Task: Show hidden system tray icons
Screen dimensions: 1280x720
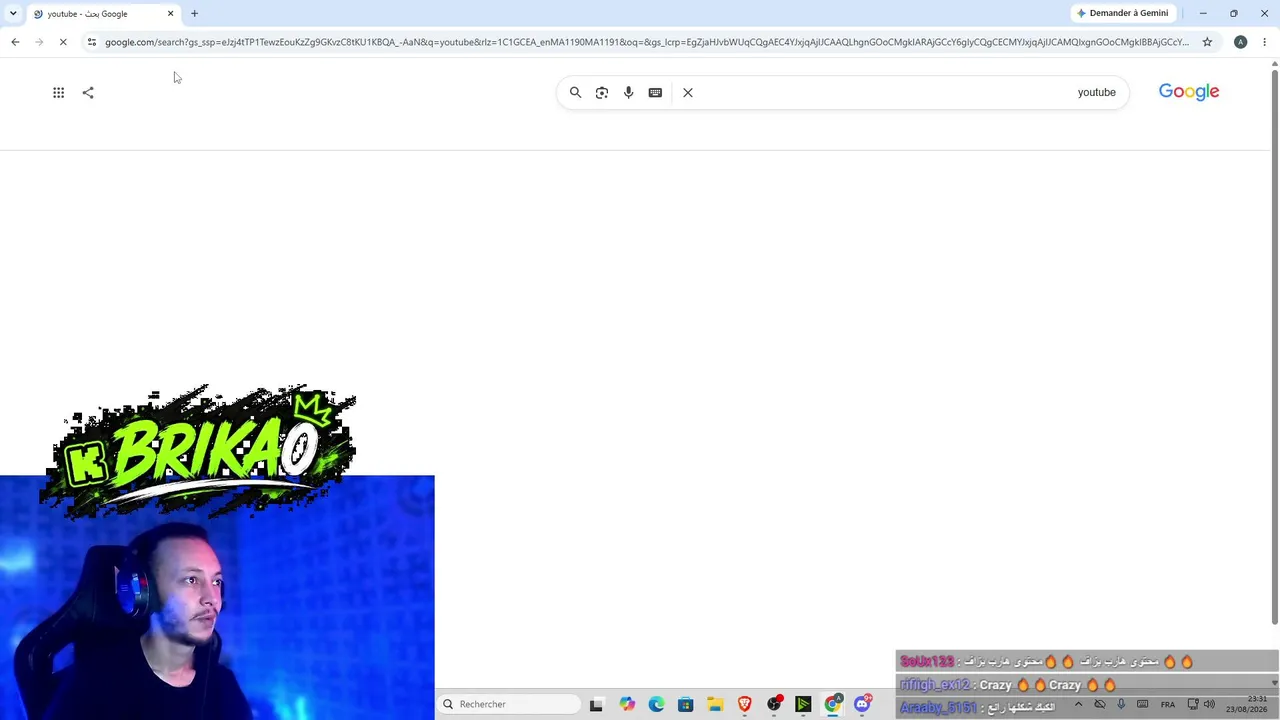Action: point(1078,704)
